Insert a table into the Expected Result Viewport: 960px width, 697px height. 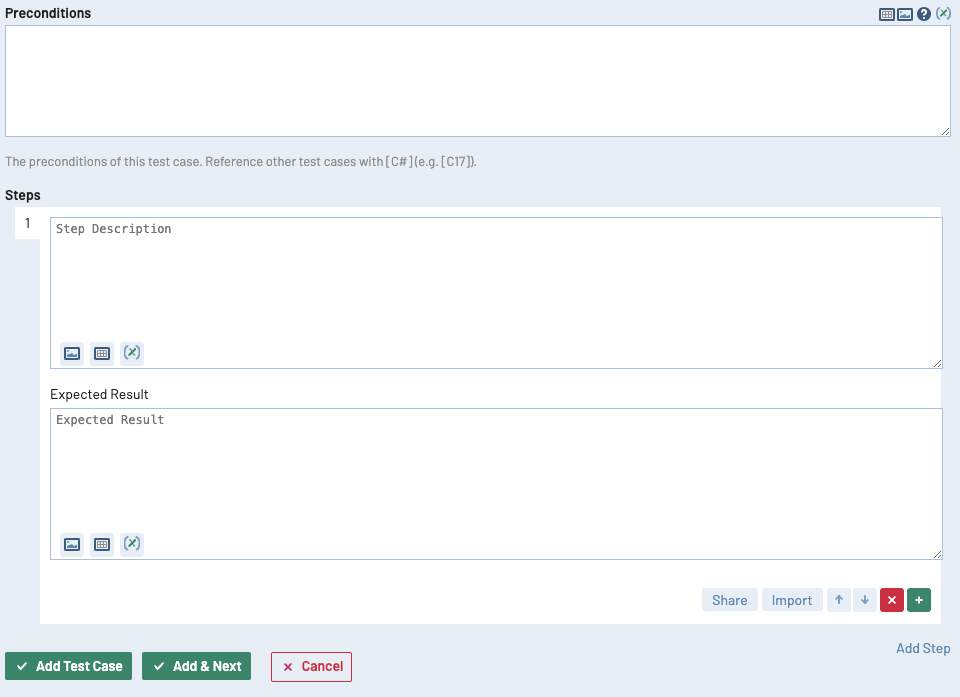coord(101,543)
